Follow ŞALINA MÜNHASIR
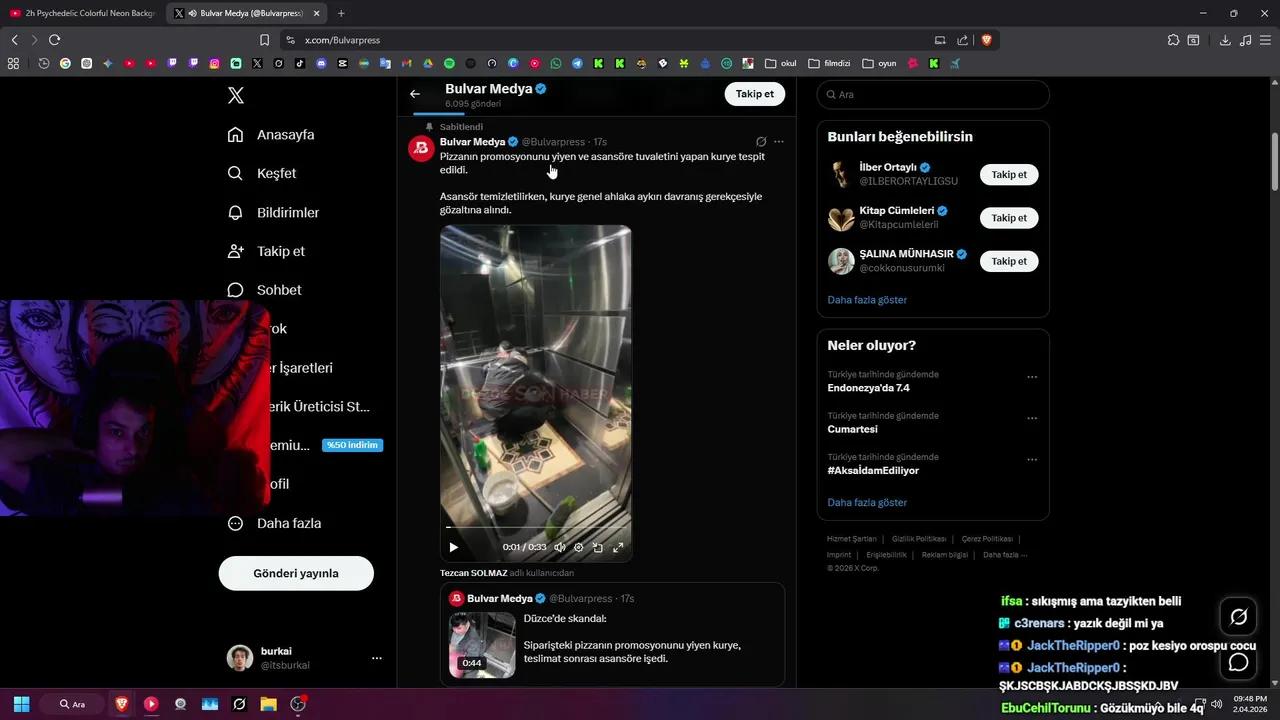1280x720 pixels. click(x=1009, y=261)
